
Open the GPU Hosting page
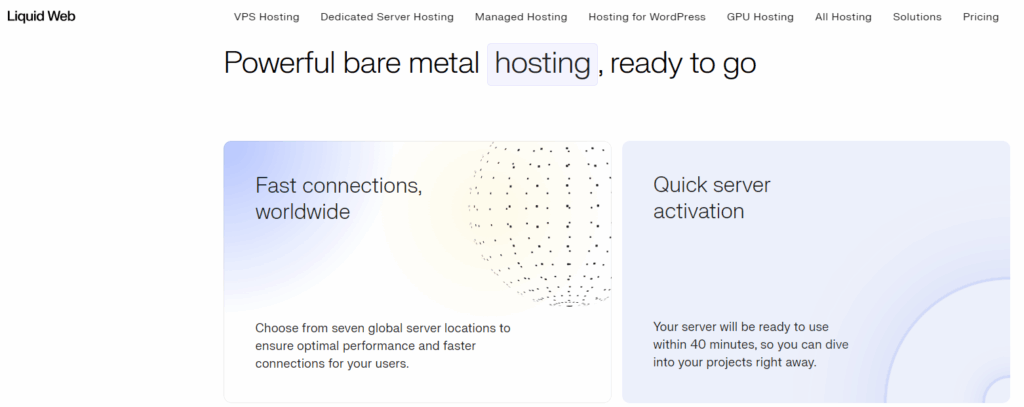[x=760, y=17]
